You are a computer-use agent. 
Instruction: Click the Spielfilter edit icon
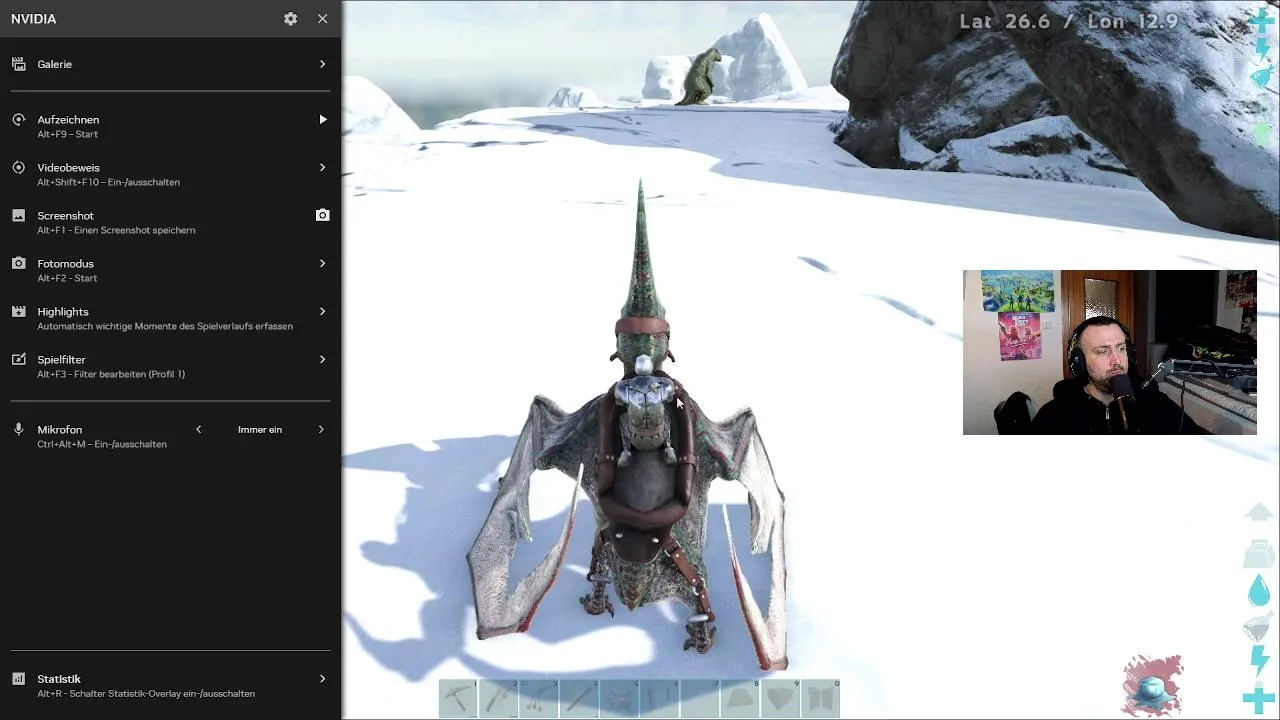coord(18,360)
